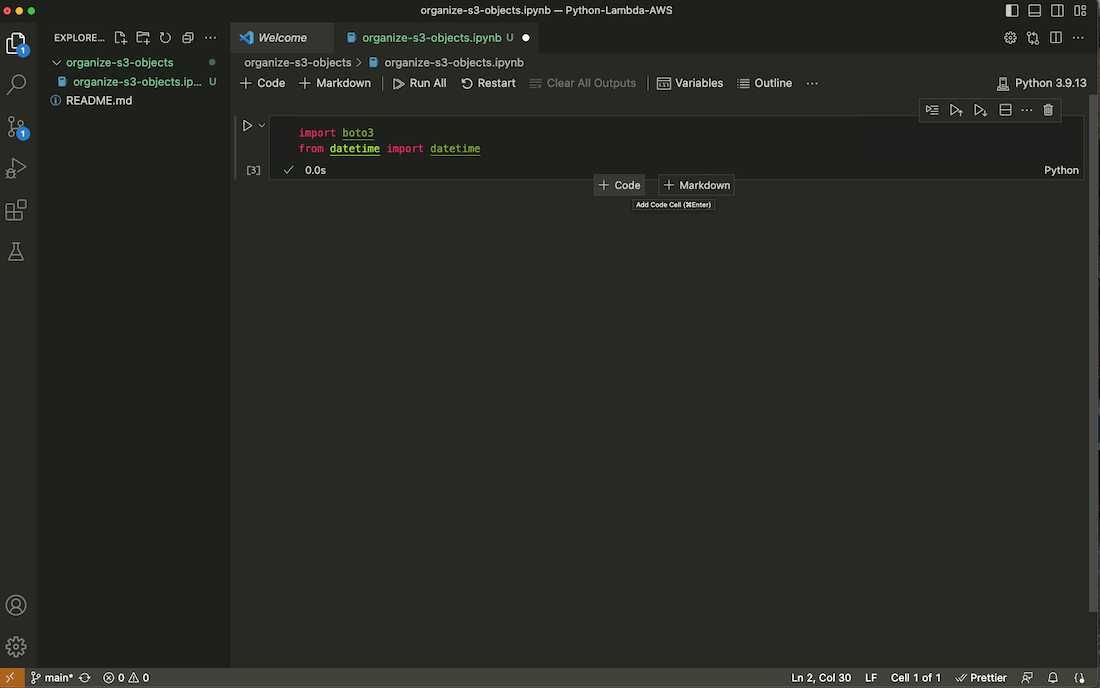Open the Source Control view

point(16,127)
